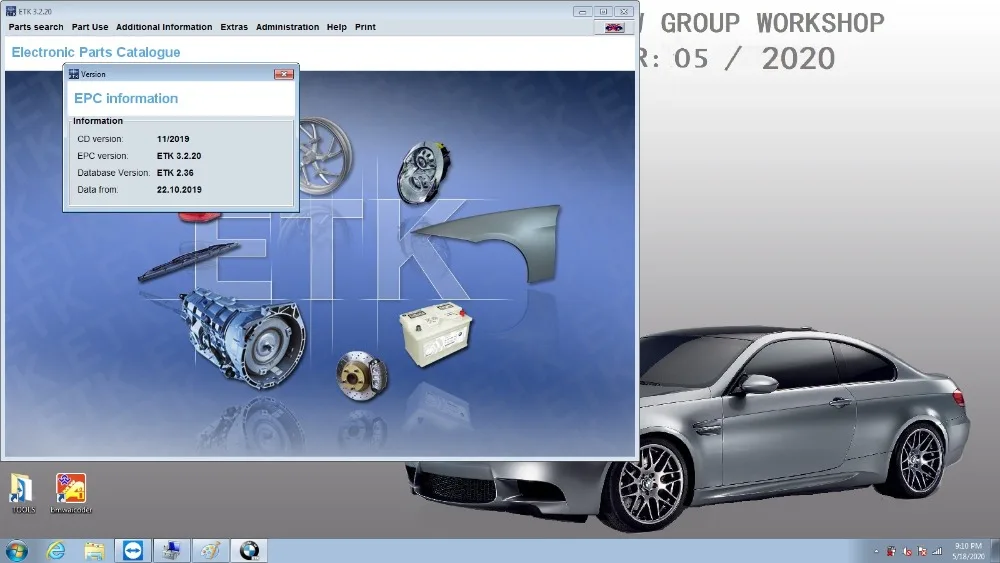The width and height of the screenshot is (1000, 563).
Task: Launch Internet Explorer from the taskbar
Action: (55, 550)
